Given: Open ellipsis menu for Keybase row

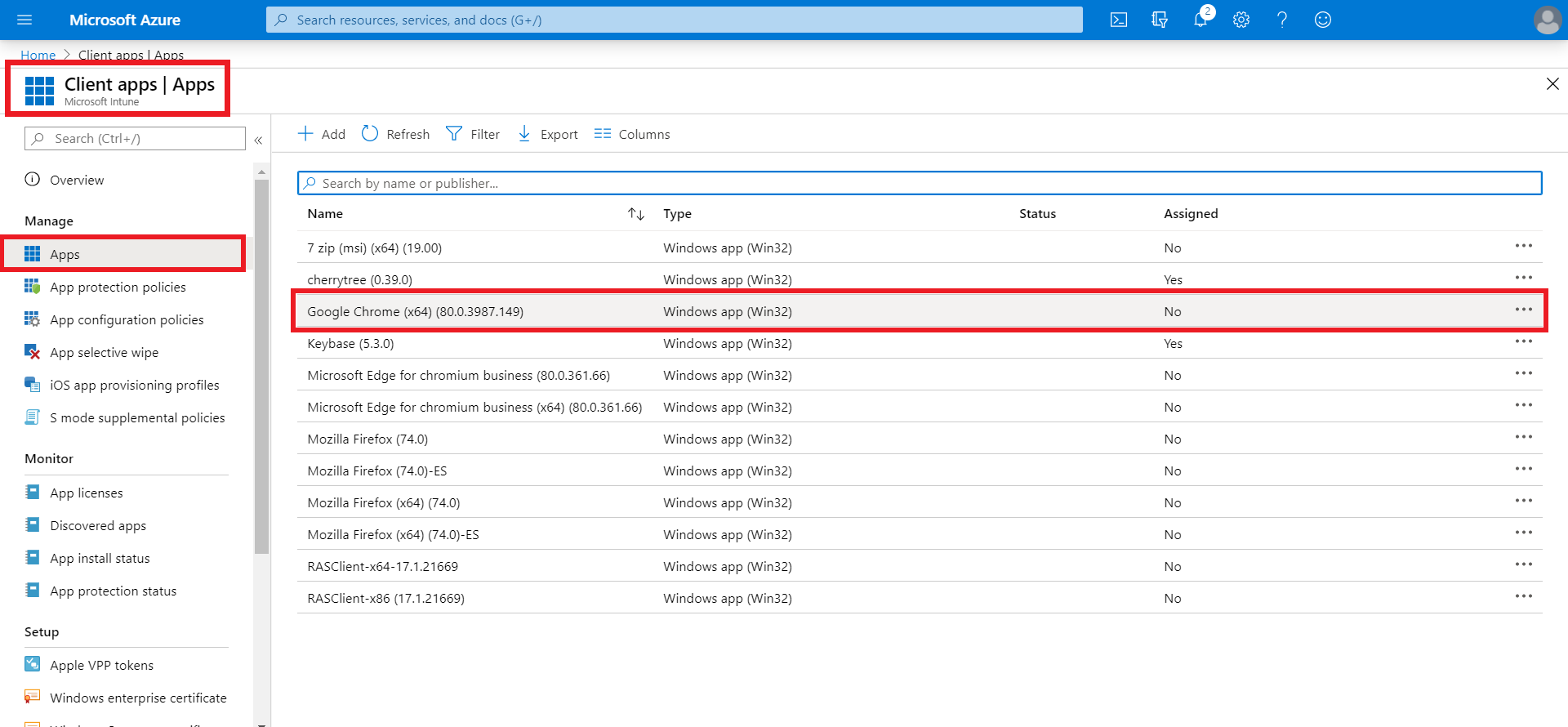Looking at the screenshot, I should (1524, 341).
